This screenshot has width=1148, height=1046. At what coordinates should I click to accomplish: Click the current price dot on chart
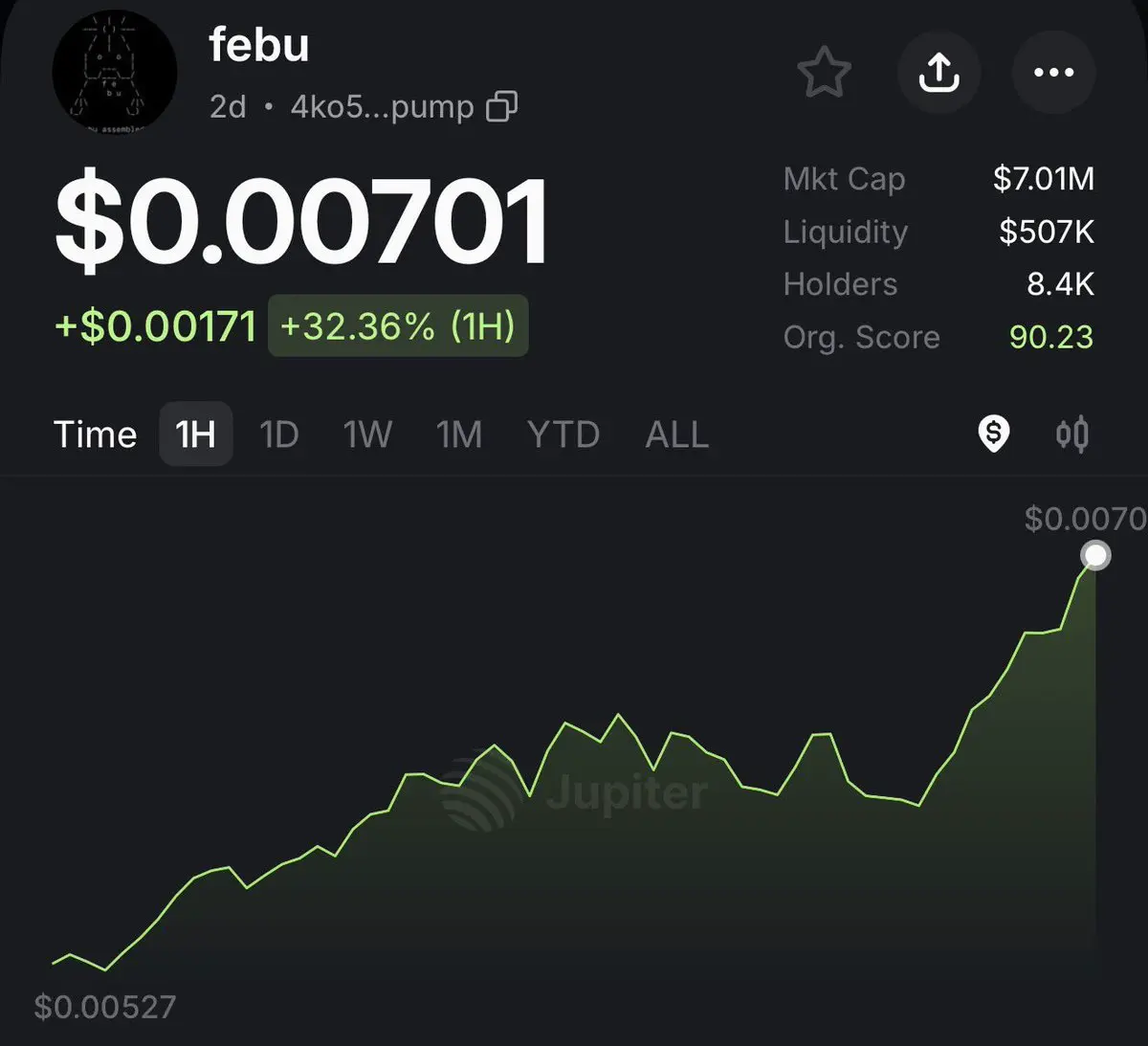point(1095,555)
